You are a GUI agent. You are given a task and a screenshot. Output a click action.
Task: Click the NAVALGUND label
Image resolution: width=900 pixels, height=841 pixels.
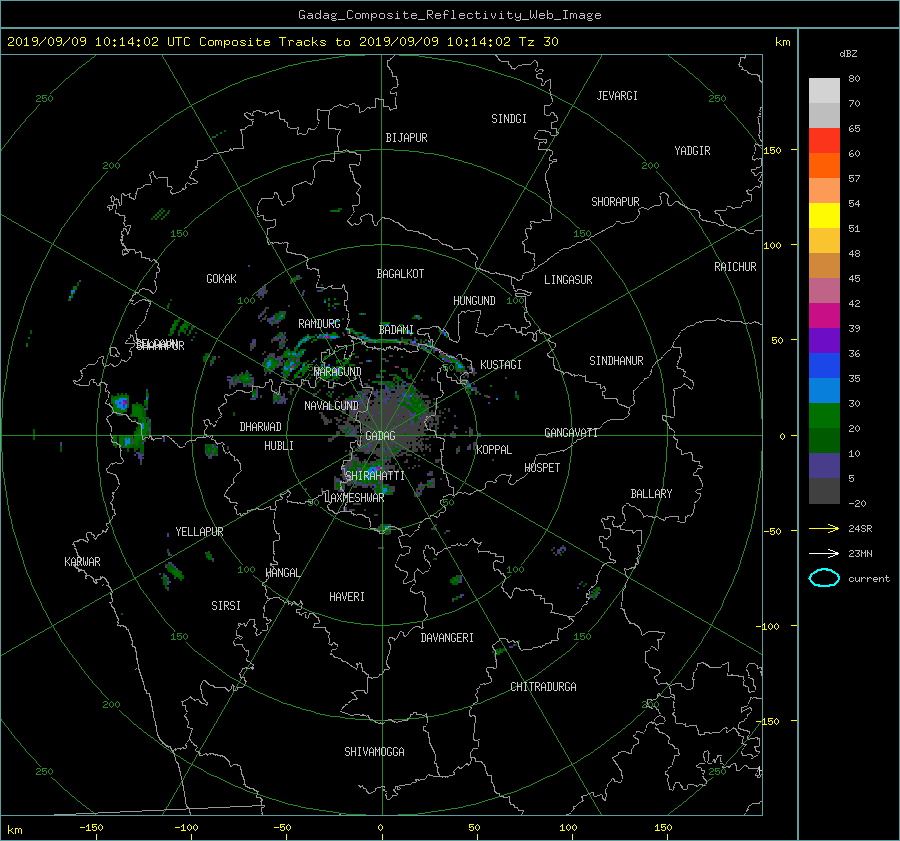click(x=331, y=405)
